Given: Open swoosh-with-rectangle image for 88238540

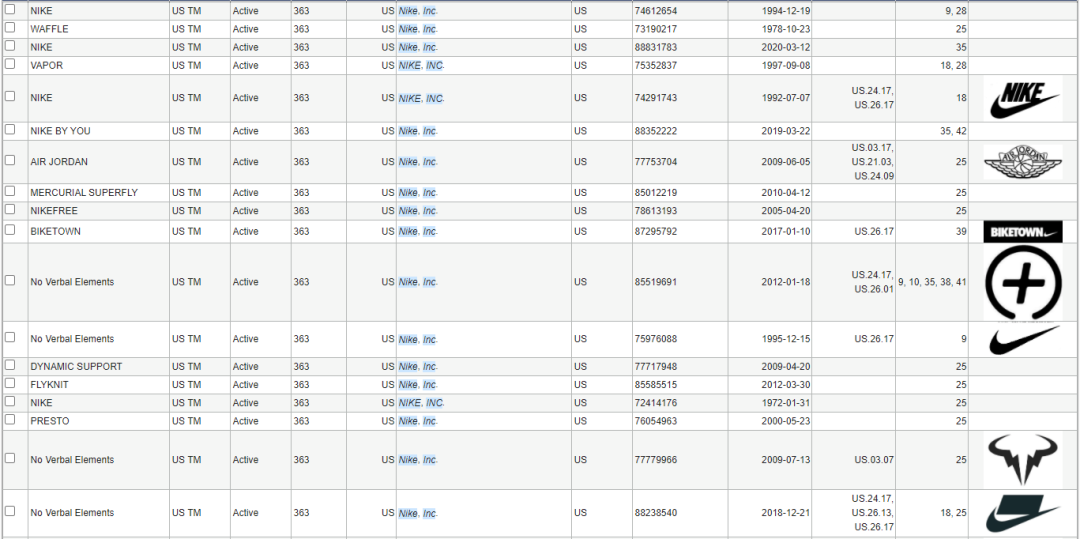Looking at the screenshot, I should [1023, 513].
